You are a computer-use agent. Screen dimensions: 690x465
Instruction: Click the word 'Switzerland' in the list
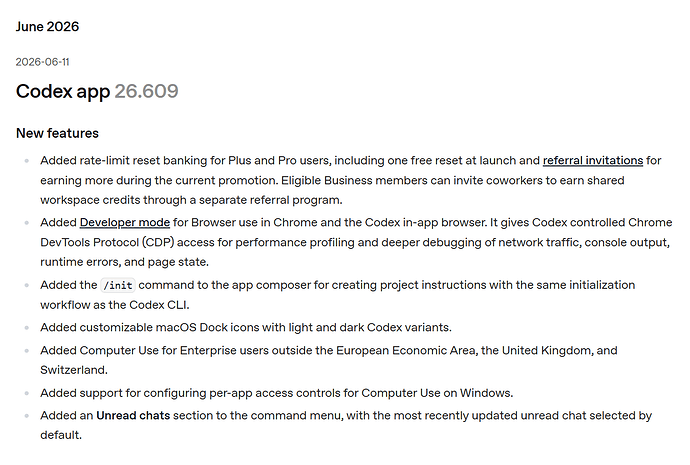(x=73, y=370)
